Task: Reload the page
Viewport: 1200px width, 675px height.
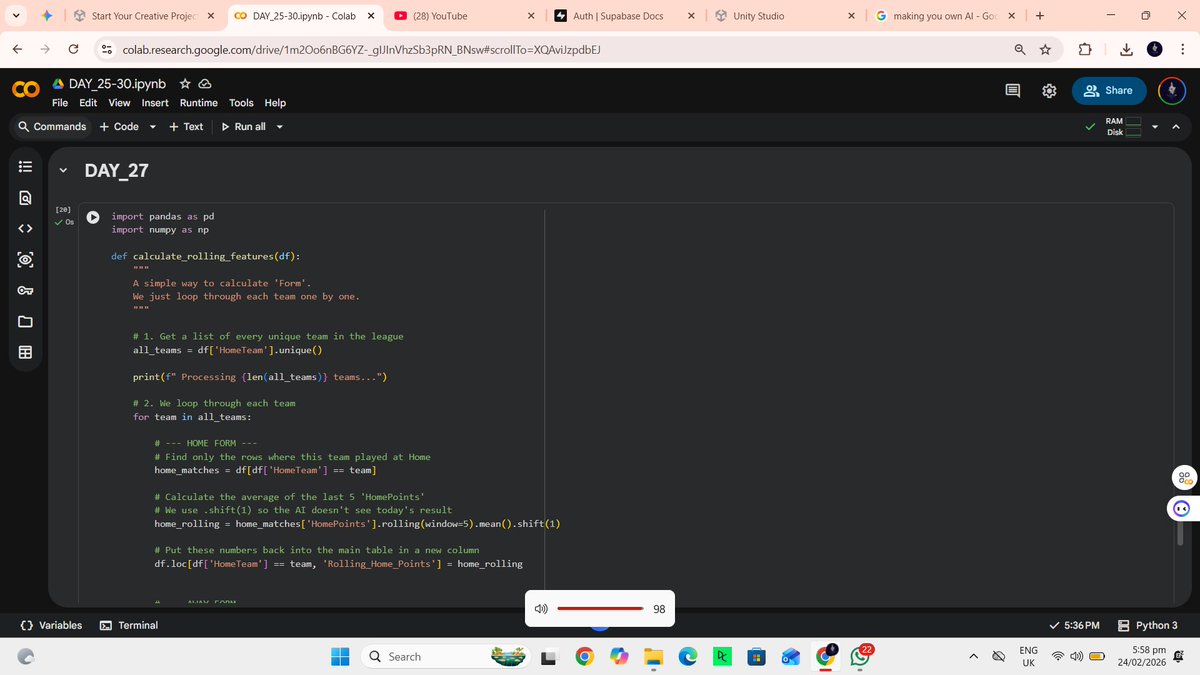Action: 74,49
